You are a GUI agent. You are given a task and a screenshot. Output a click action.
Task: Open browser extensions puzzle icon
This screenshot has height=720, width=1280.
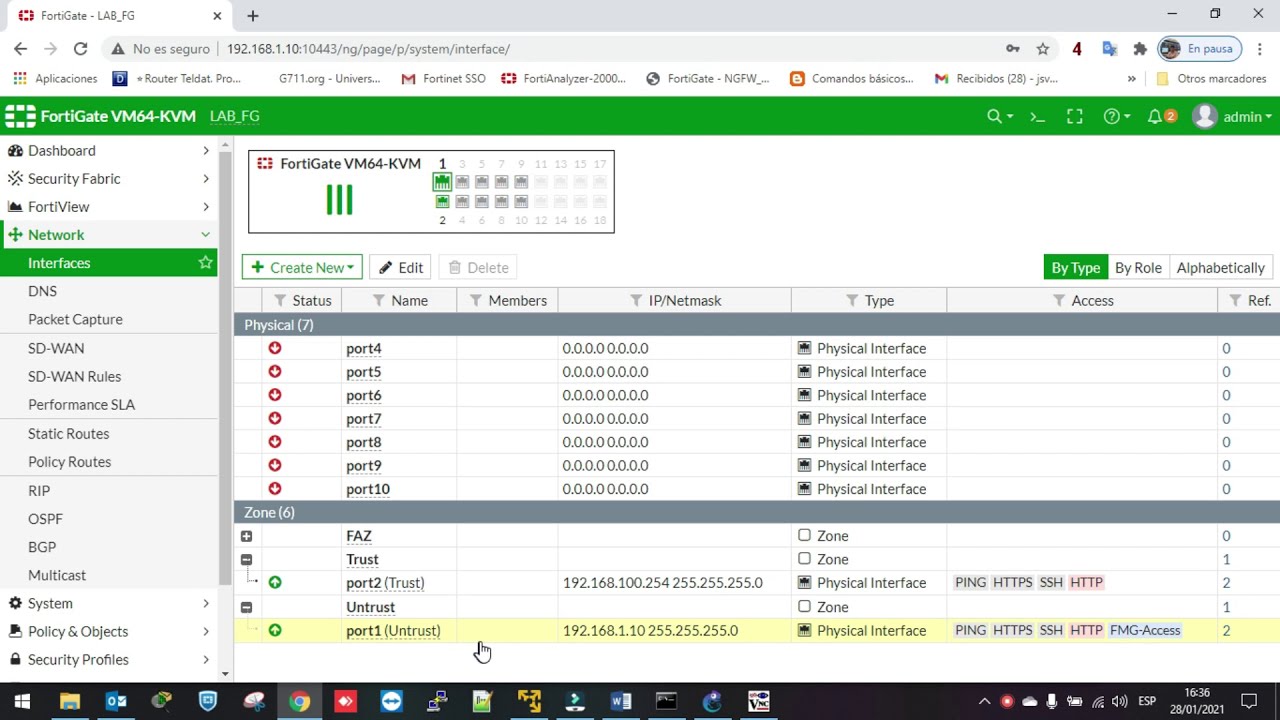coord(1140,48)
